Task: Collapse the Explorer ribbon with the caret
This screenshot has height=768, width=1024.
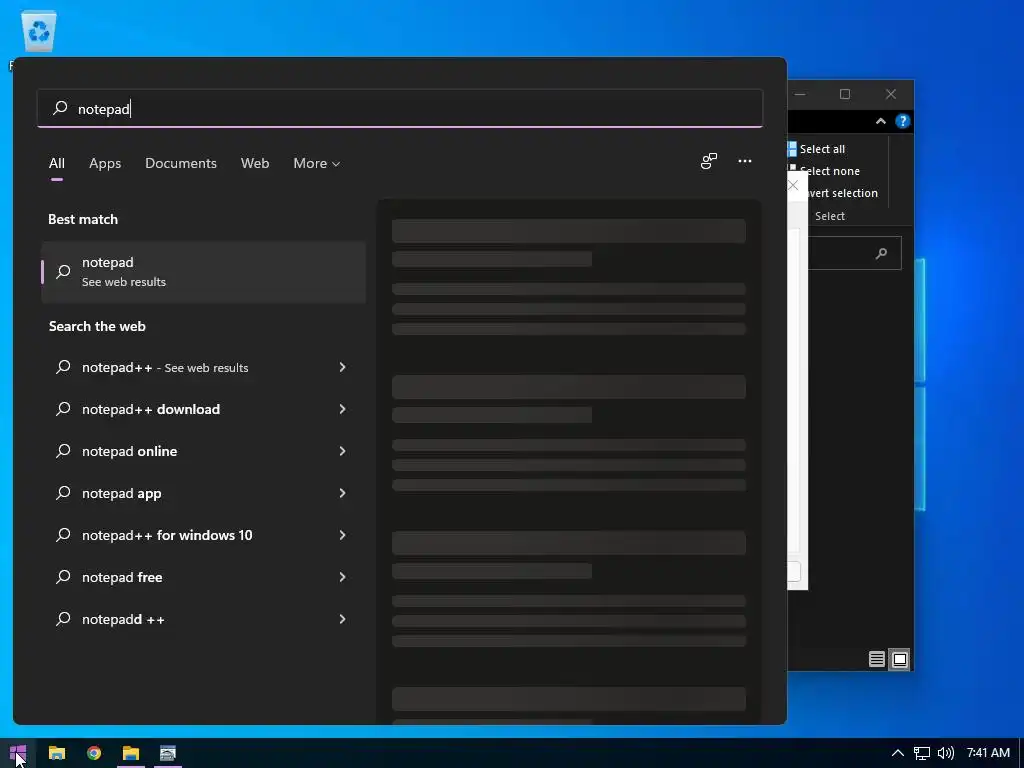Action: 881,121
